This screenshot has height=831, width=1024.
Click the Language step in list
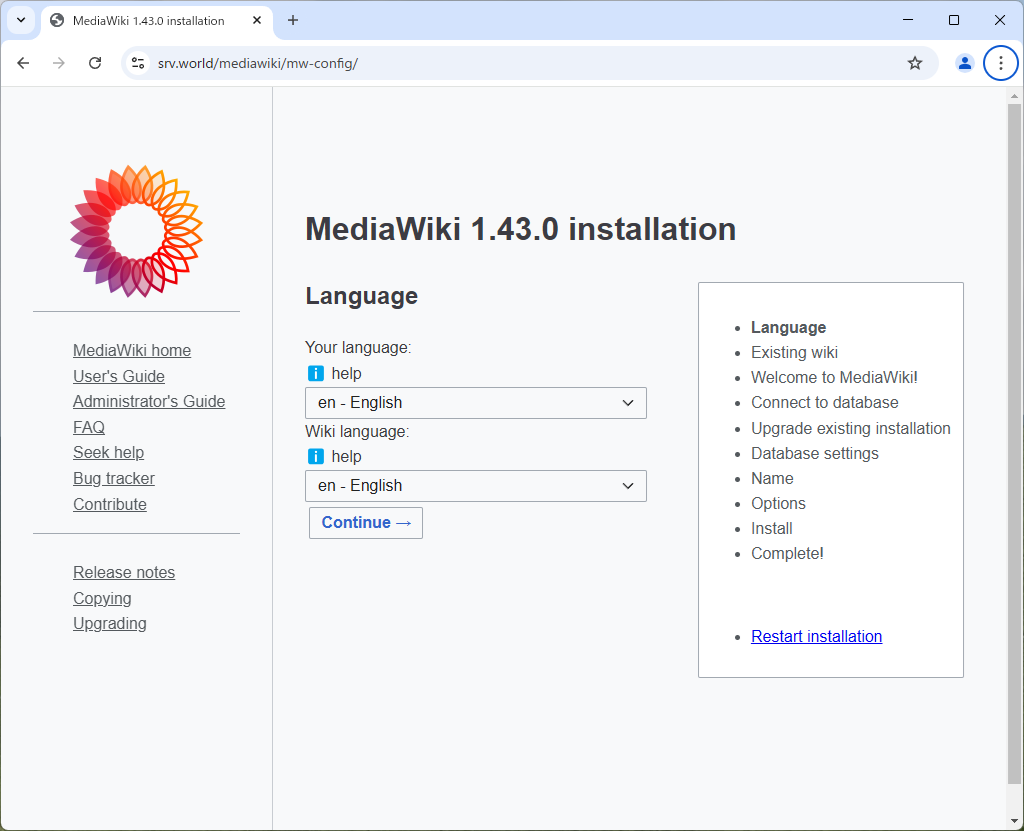(788, 327)
